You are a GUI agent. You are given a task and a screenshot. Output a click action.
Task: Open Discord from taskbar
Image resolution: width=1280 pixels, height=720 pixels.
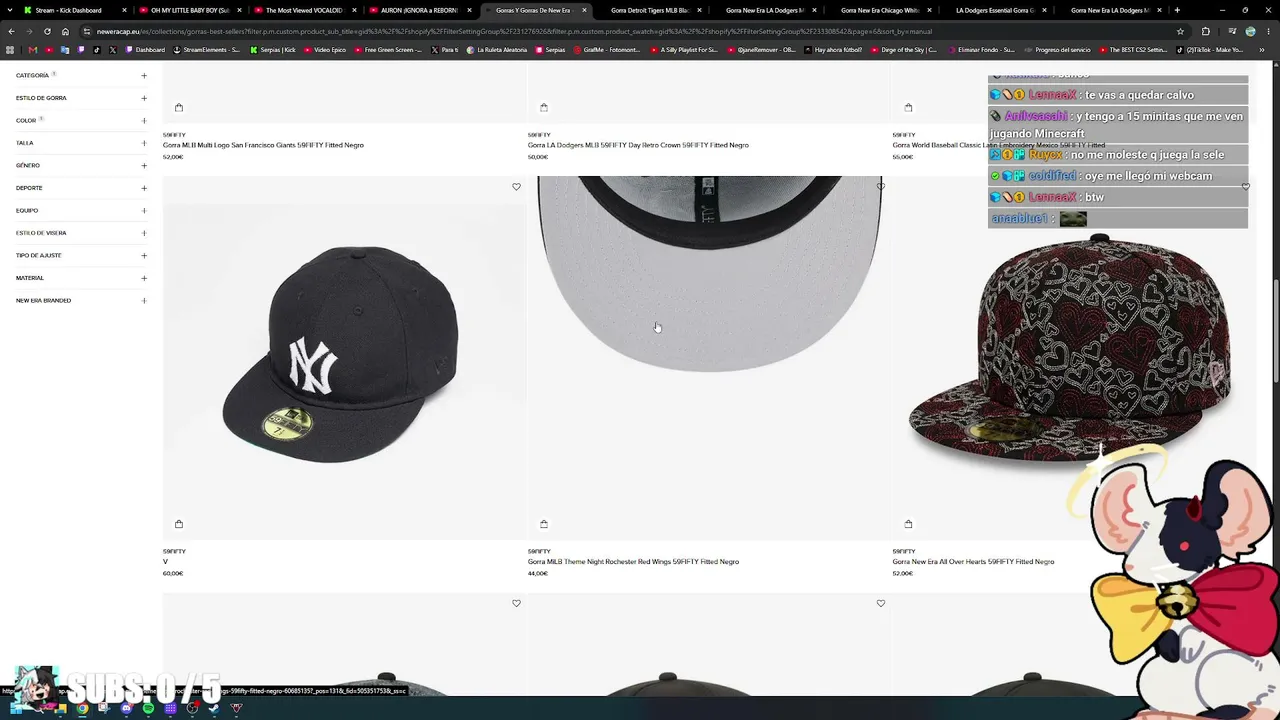tap(127, 709)
